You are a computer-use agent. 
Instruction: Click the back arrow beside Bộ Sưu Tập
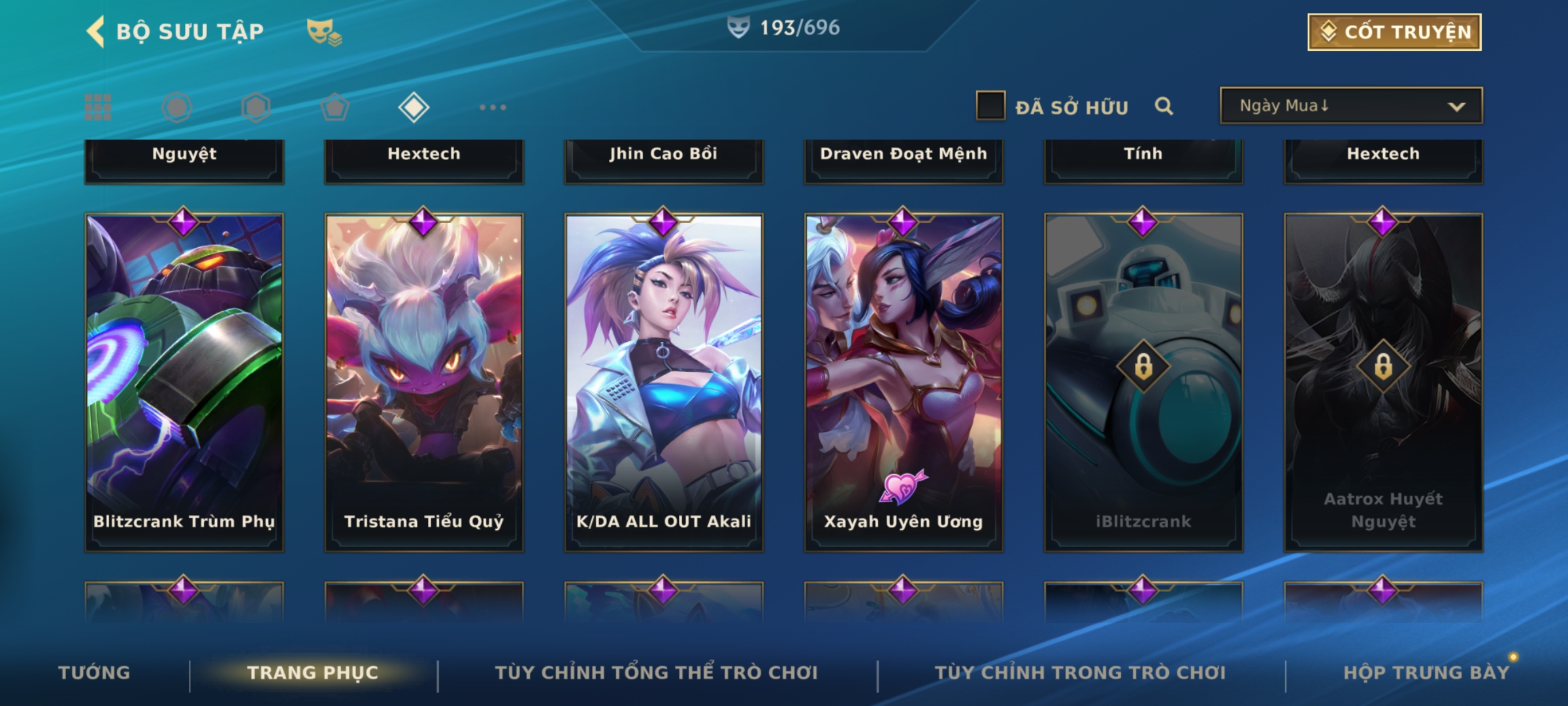[x=95, y=31]
